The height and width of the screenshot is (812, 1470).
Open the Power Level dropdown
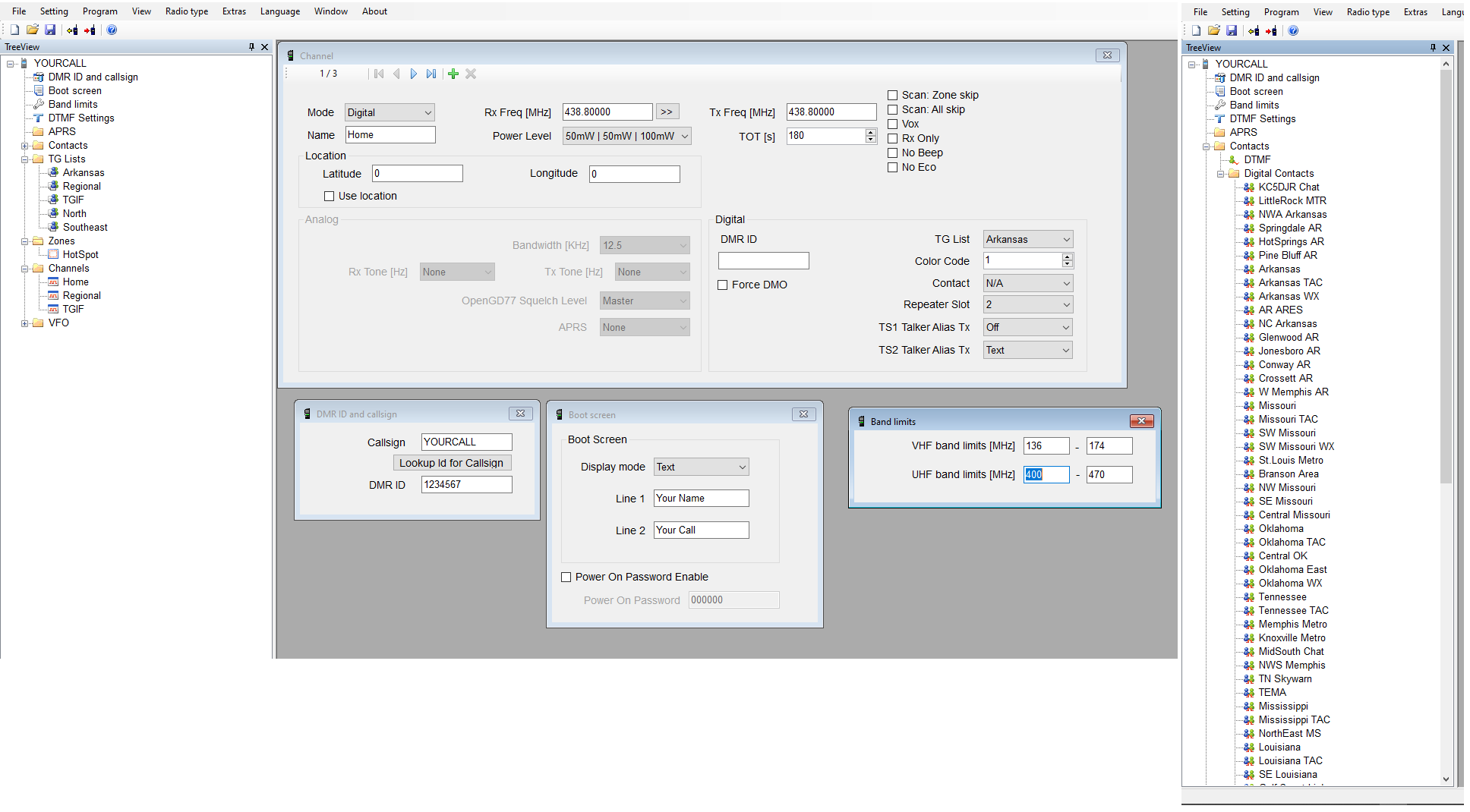click(626, 136)
